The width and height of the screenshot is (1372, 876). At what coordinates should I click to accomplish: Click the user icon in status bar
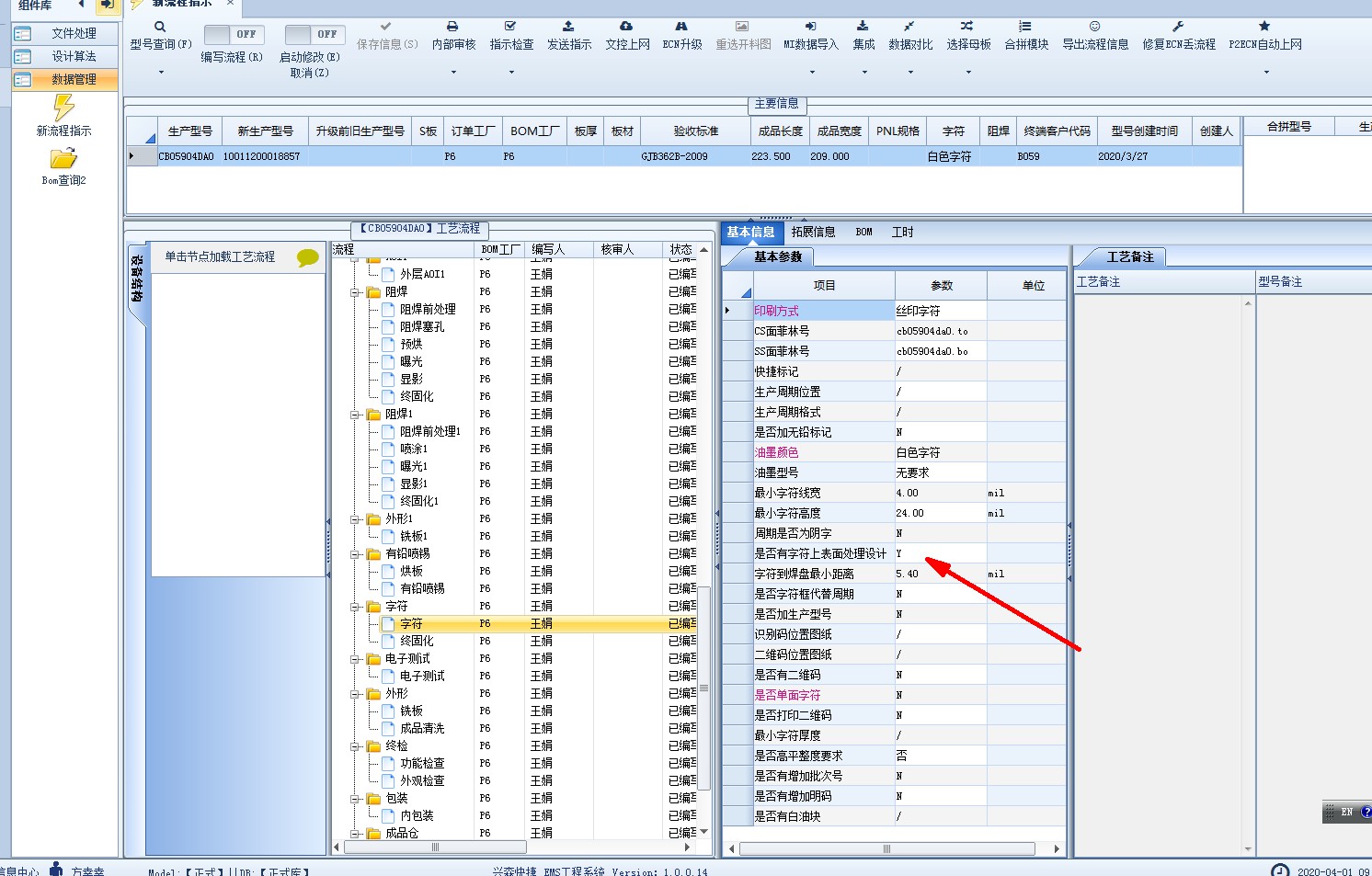tap(57, 870)
